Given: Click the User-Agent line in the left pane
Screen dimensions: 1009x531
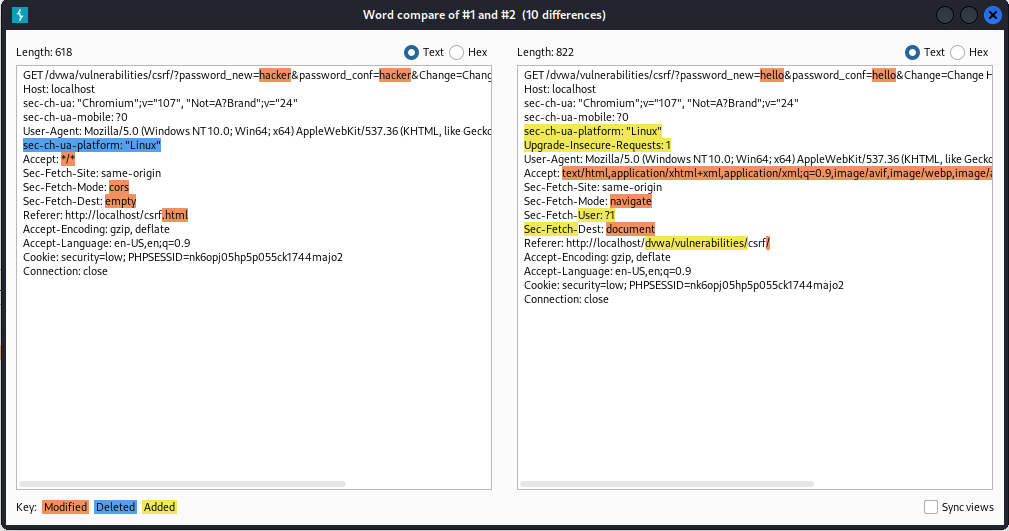Looking at the screenshot, I should (x=257, y=131).
